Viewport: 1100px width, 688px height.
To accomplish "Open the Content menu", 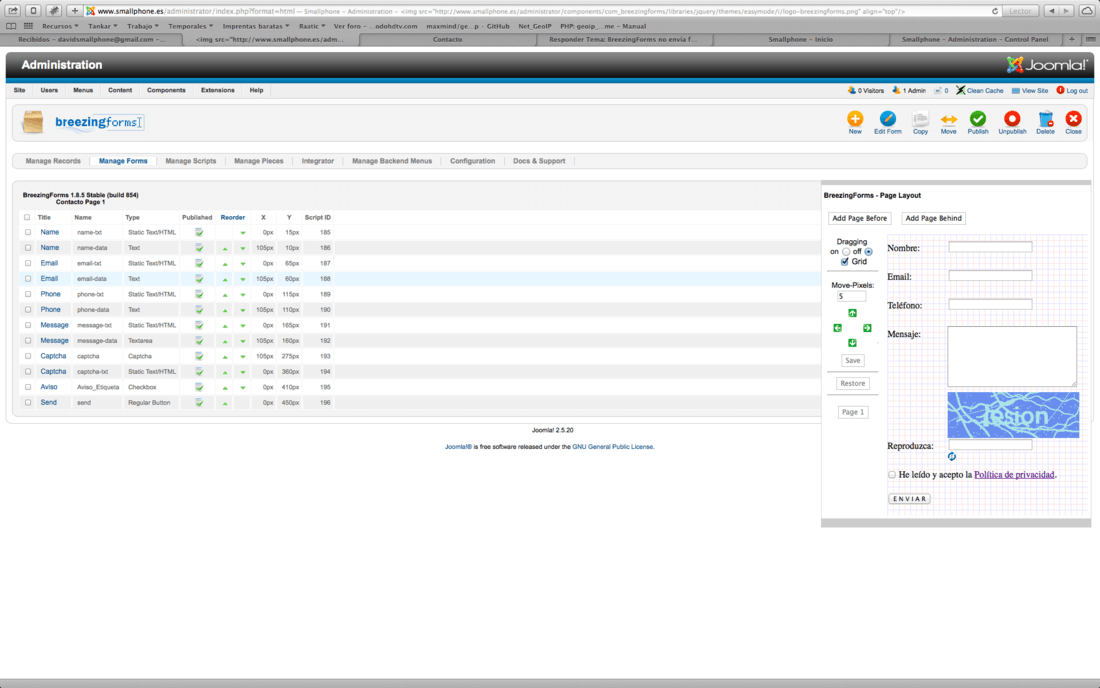I will tap(120, 90).
